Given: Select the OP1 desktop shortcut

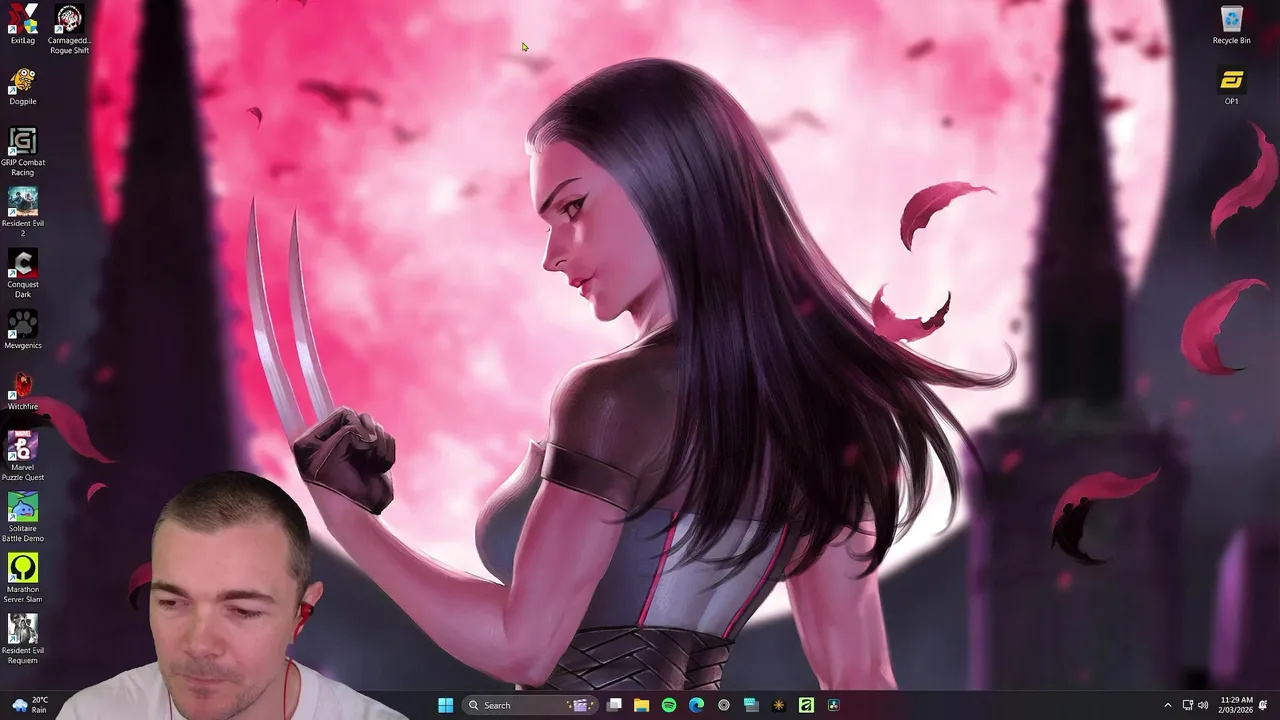Looking at the screenshot, I should pyautogui.click(x=1231, y=86).
